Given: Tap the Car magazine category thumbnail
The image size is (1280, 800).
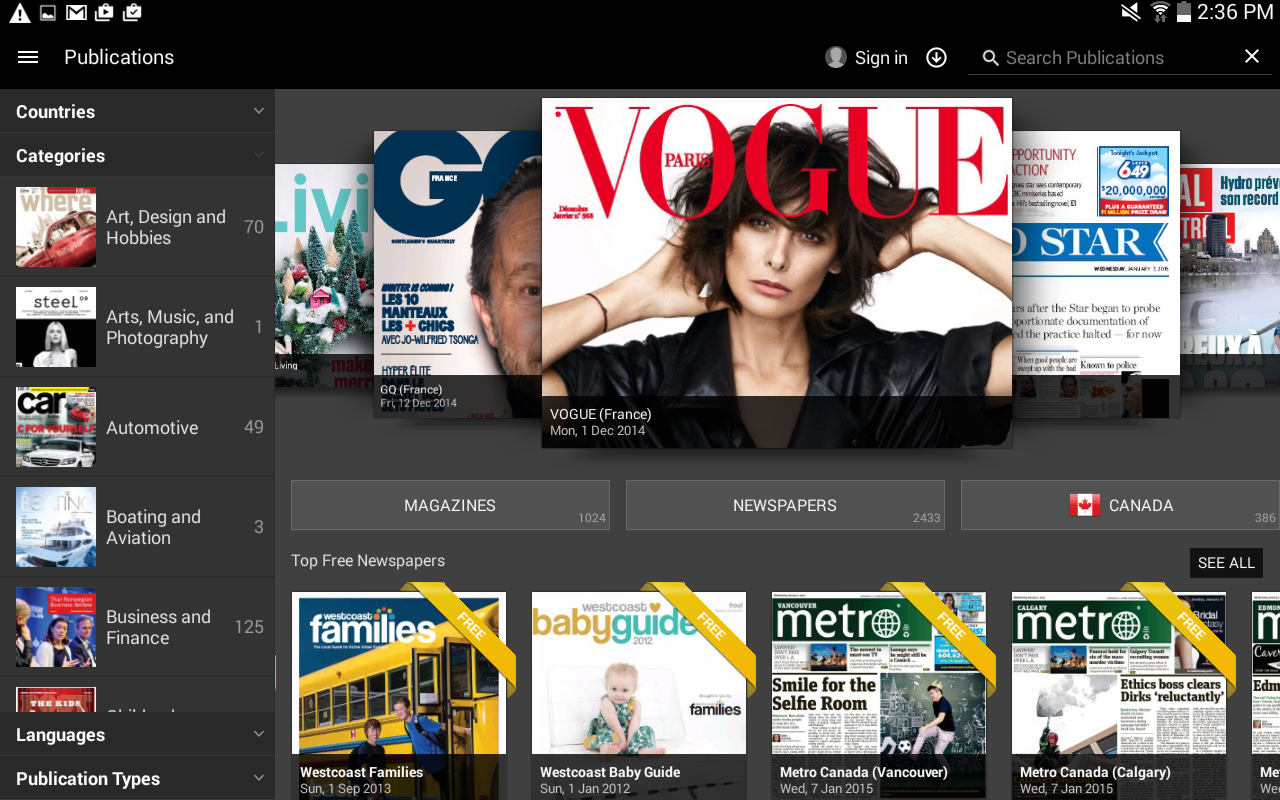Looking at the screenshot, I should click(x=56, y=427).
